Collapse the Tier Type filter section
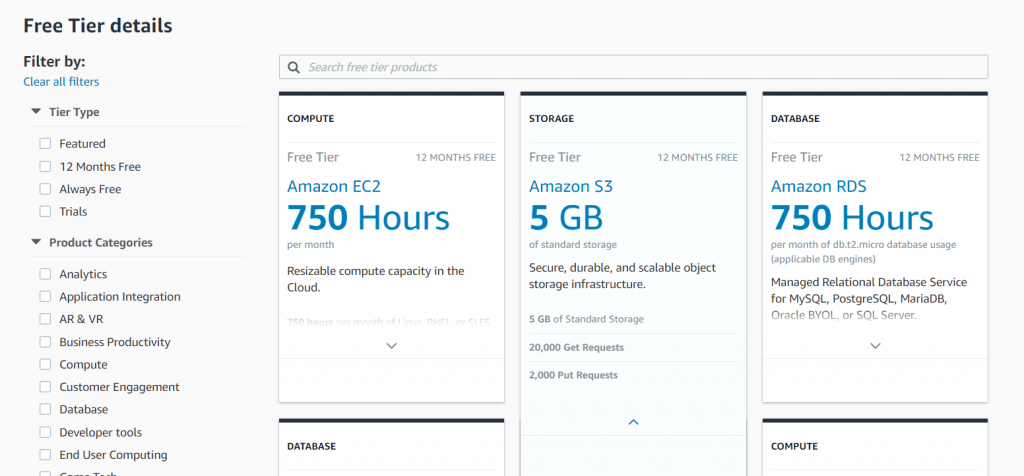The width and height of the screenshot is (1024, 476). (x=37, y=112)
